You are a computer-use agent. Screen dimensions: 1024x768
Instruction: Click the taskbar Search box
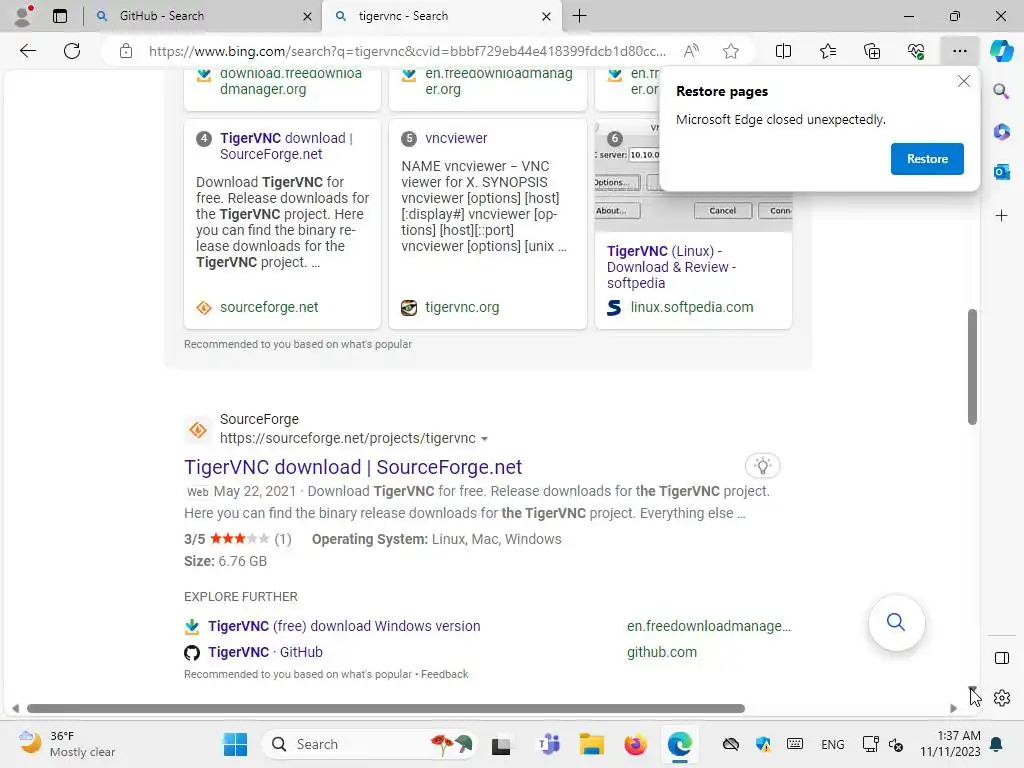tap(370, 744)
